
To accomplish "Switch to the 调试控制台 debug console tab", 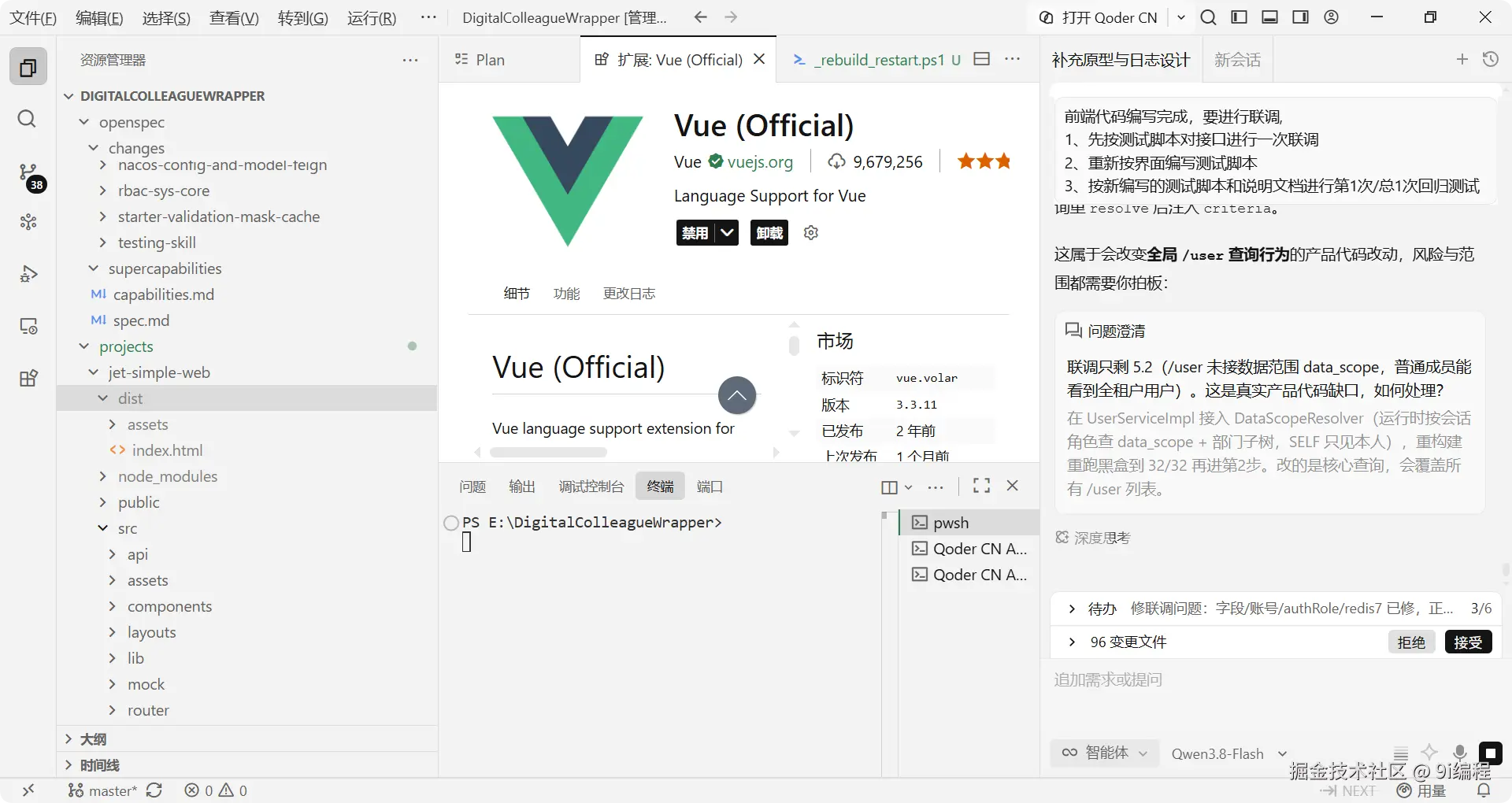I will (591, 487).
